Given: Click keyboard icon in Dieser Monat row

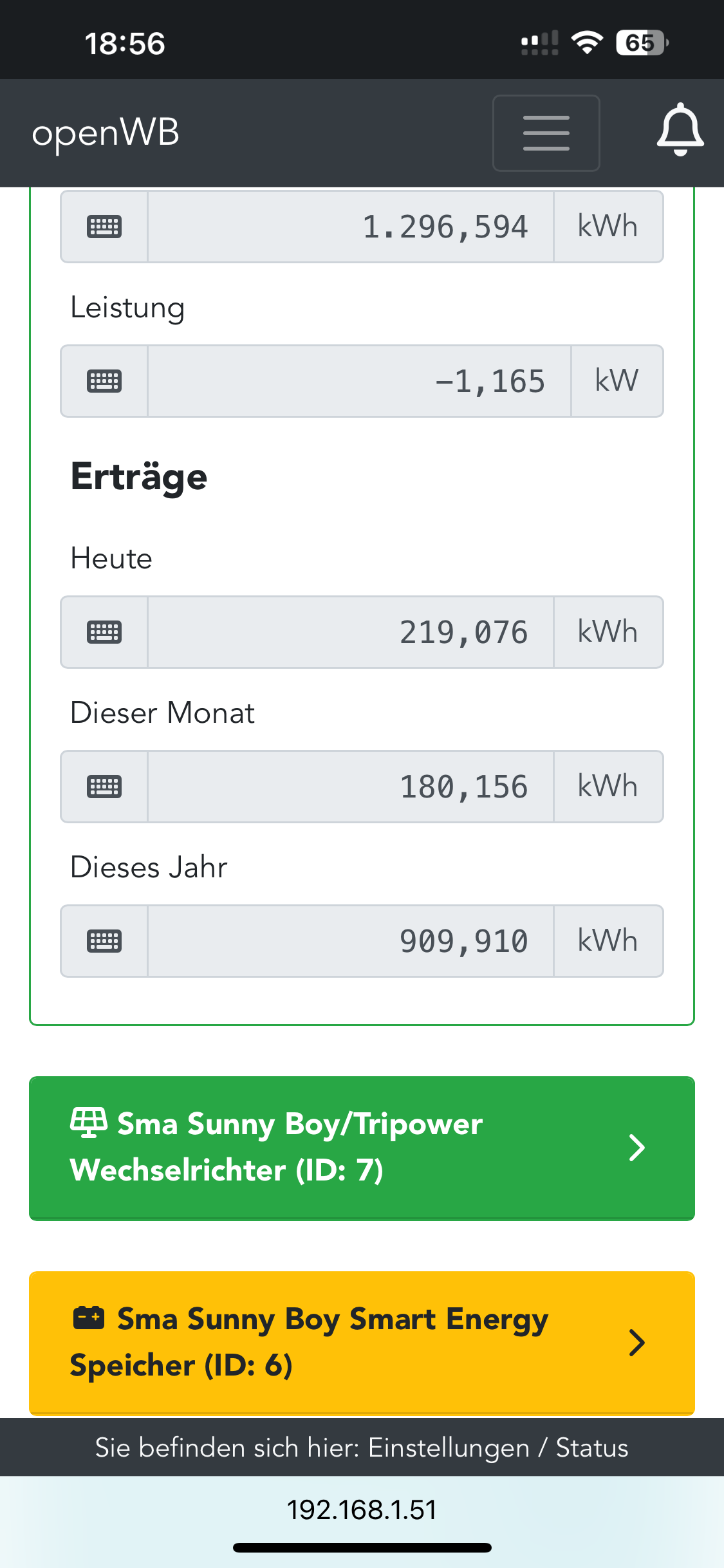Looking at the screenshot, I should pos(104,787).
